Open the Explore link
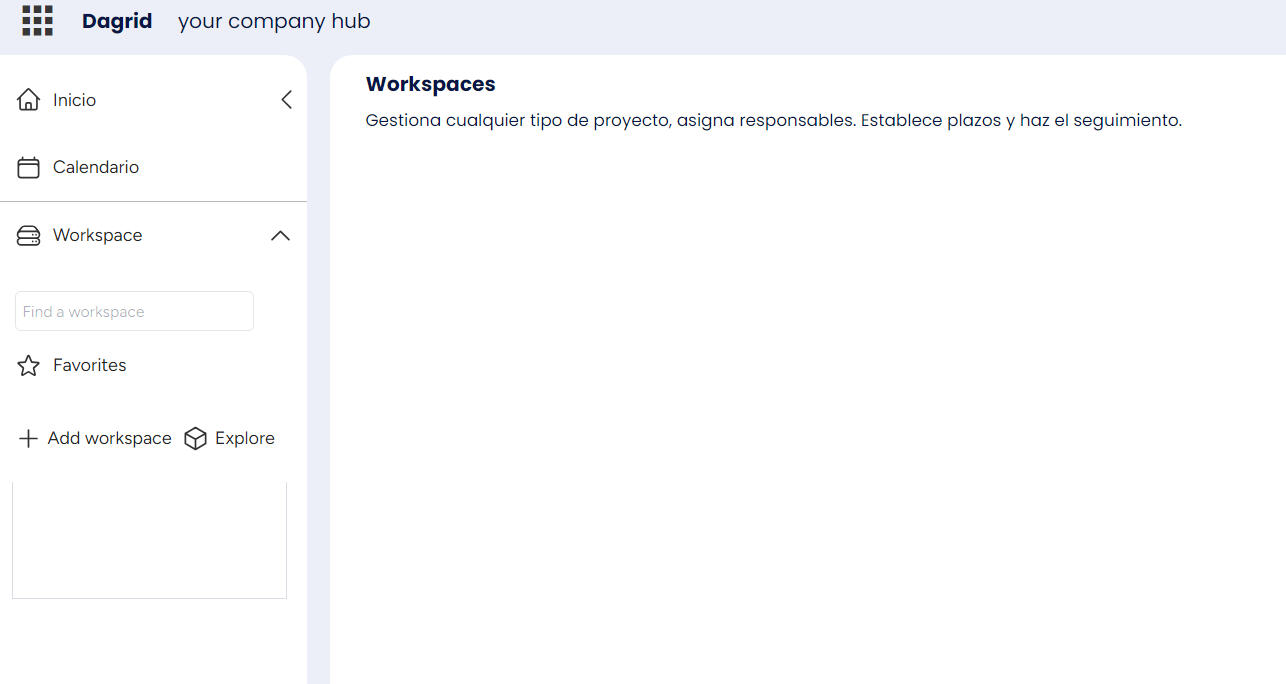The width and height of the screenshot is (1286, 684). tap(244, 438)
